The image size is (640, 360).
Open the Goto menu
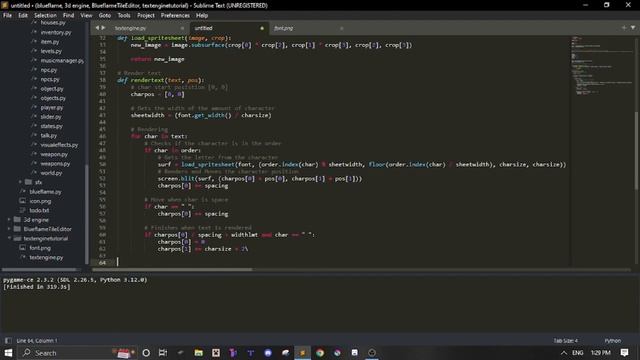(105, 16)
